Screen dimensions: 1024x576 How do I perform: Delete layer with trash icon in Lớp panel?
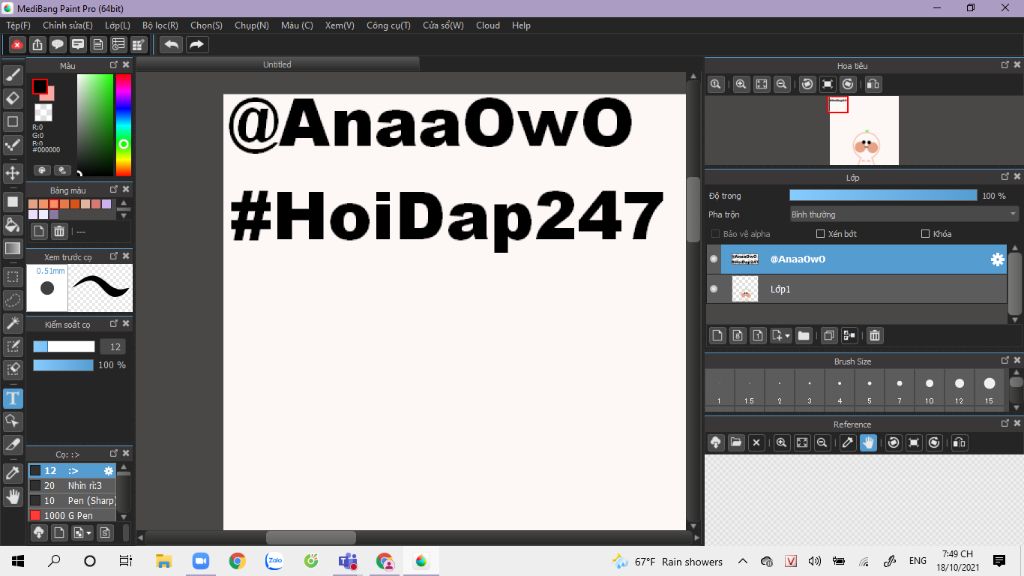coord(874,336)
